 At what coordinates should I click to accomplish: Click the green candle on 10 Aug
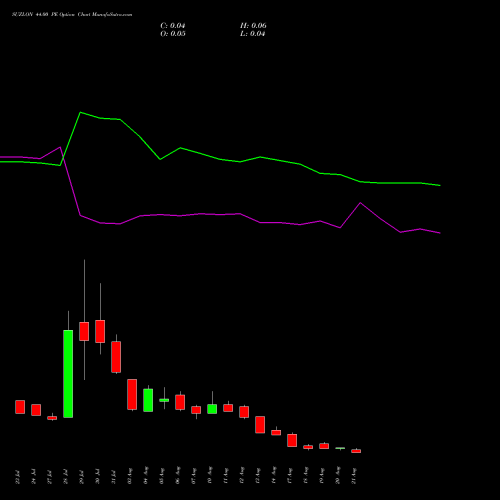212,409
